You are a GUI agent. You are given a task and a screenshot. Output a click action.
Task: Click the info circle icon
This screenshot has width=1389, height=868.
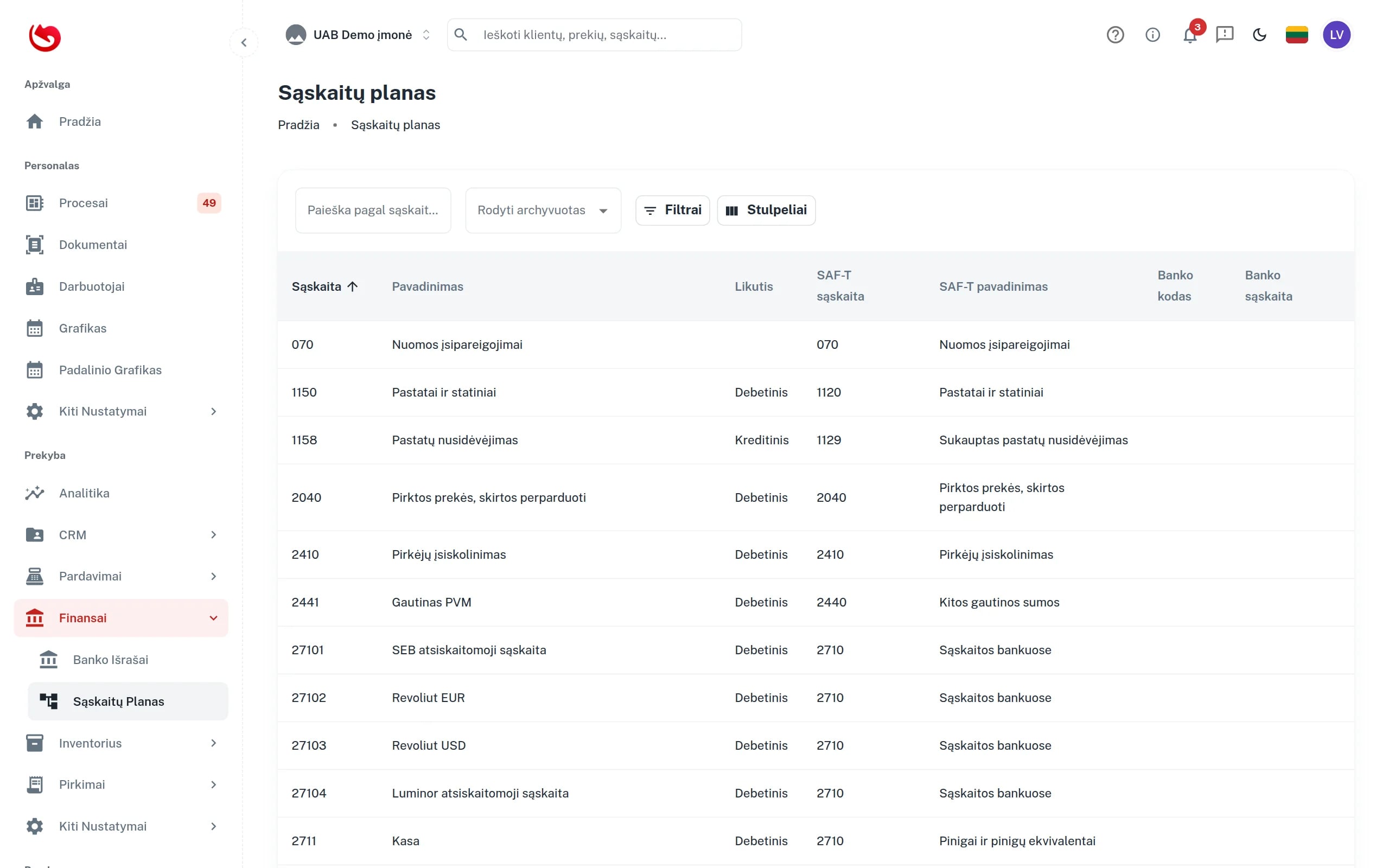click(1152, 35)
